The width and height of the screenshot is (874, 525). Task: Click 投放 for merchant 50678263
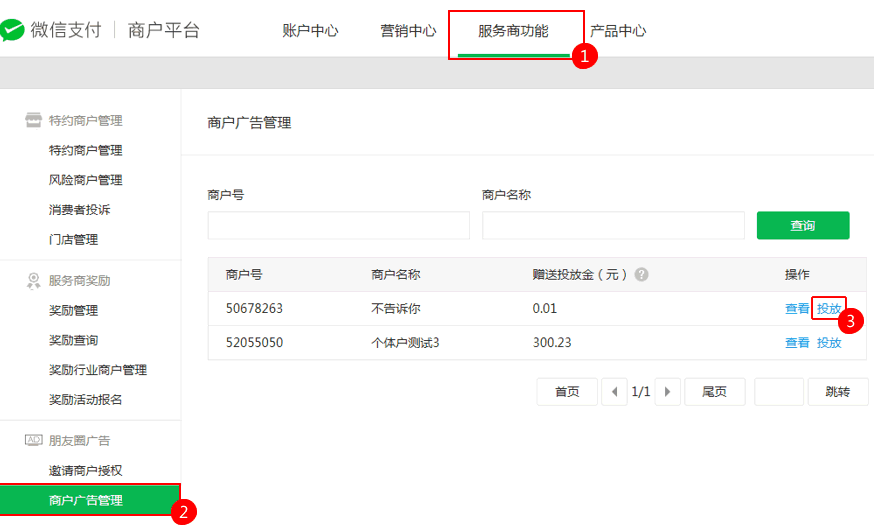point(829,308)
